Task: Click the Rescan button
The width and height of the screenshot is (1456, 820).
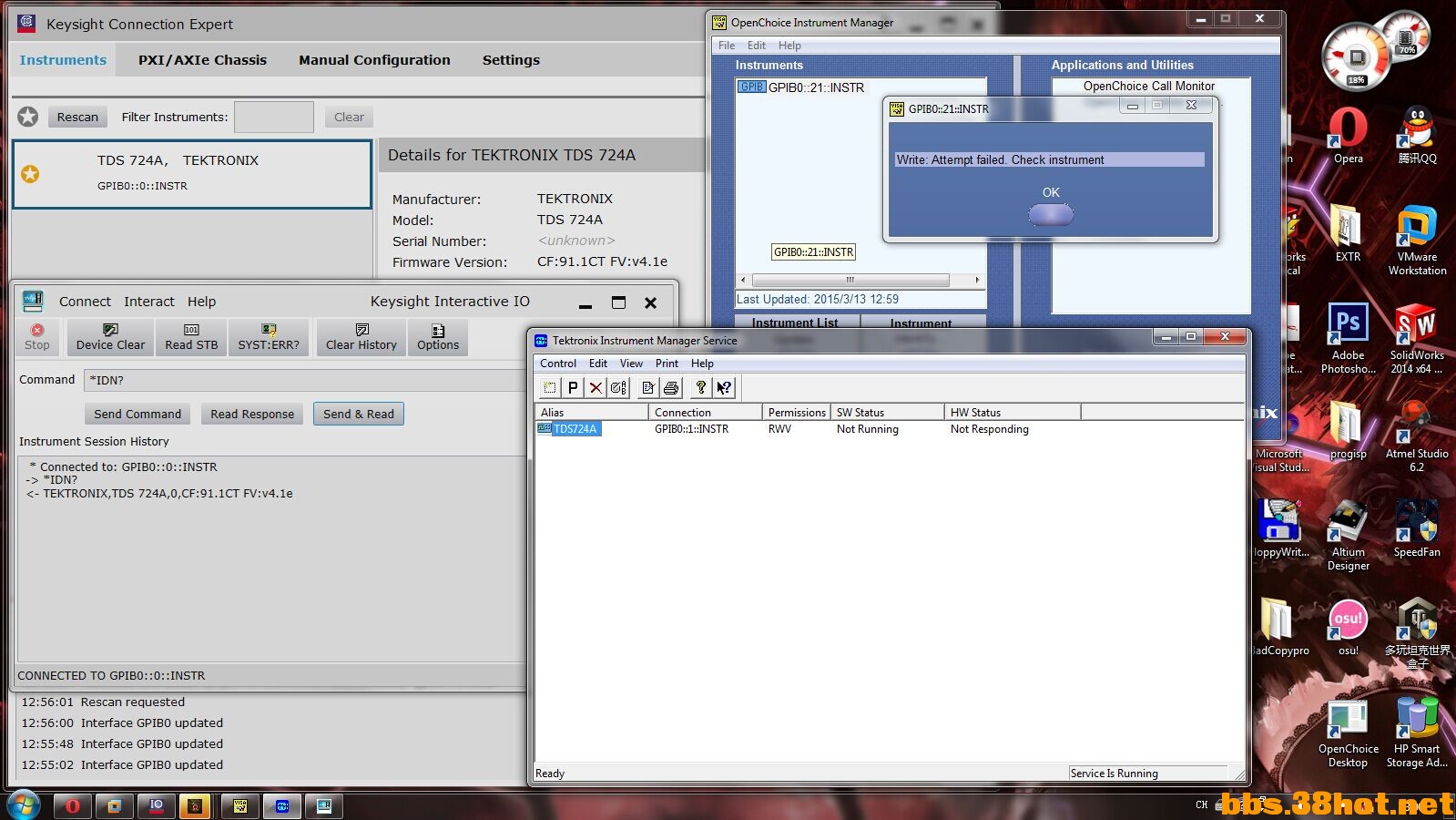Action: tap(77, 117)
